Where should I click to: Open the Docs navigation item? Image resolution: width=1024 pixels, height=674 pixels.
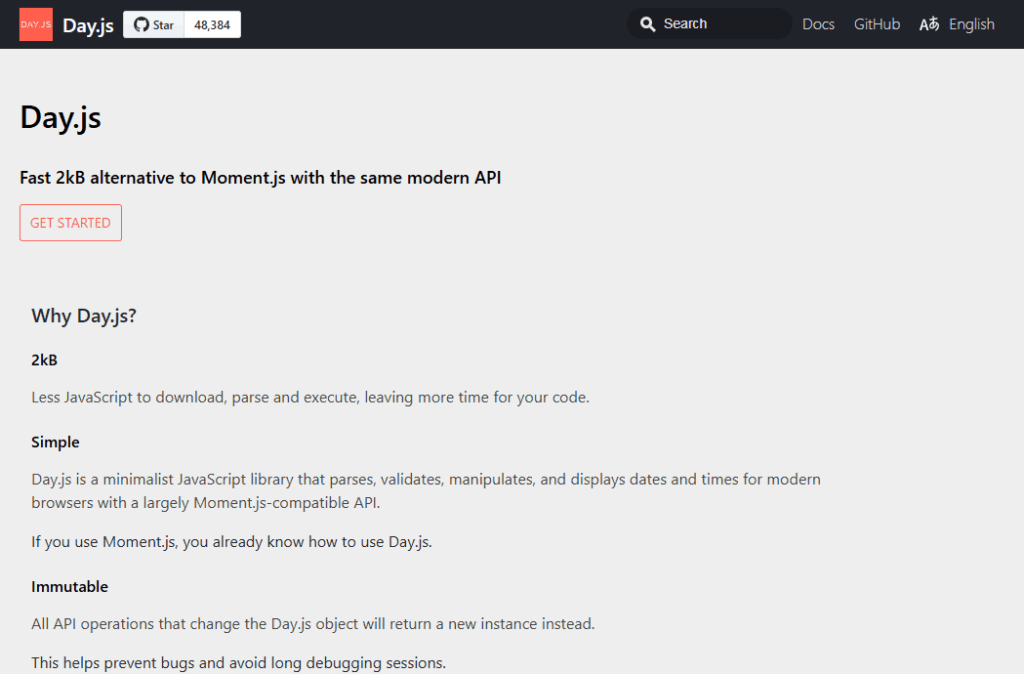(818, 24)
